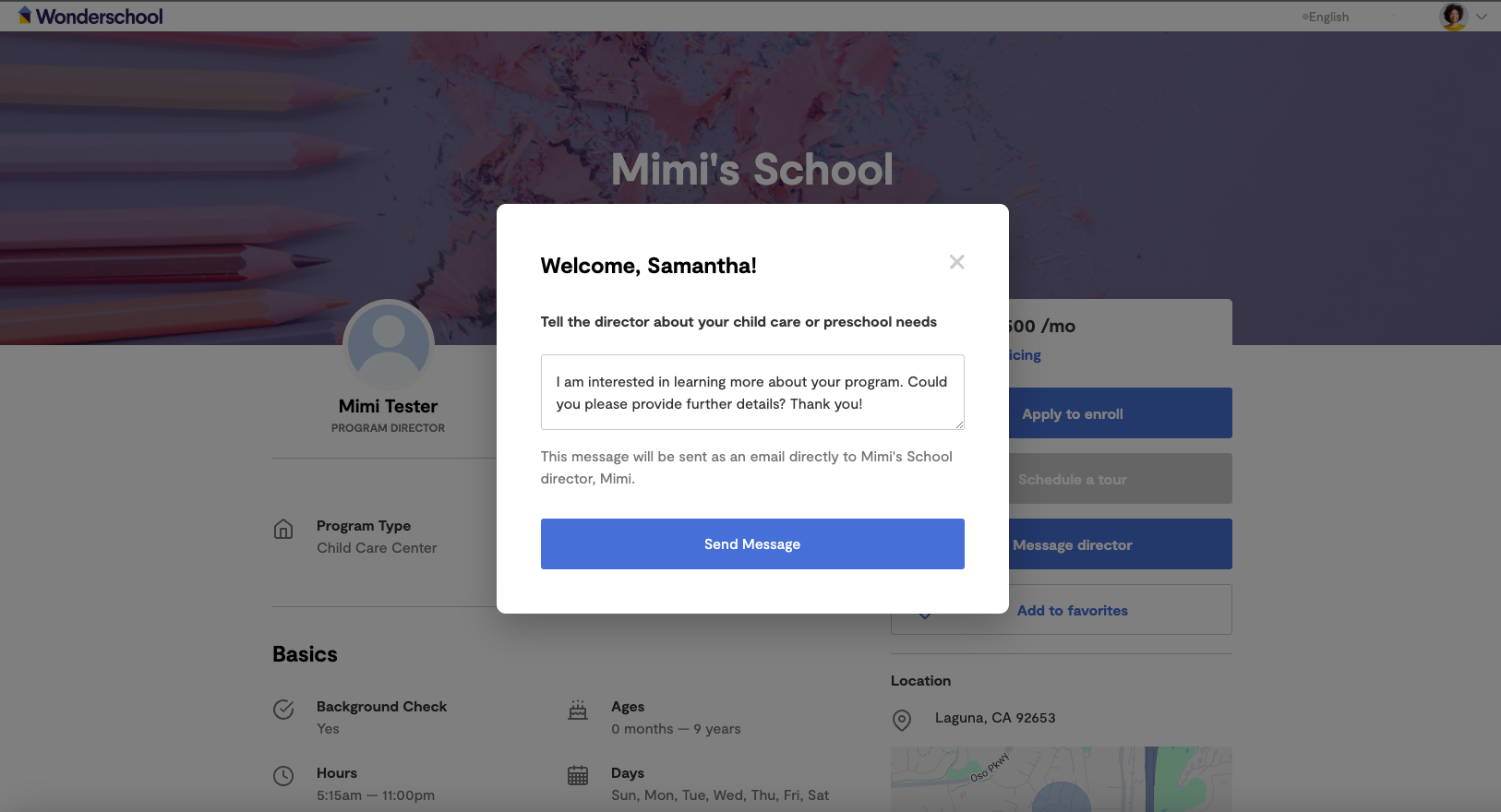Click the Send Message button

(752, 544)
